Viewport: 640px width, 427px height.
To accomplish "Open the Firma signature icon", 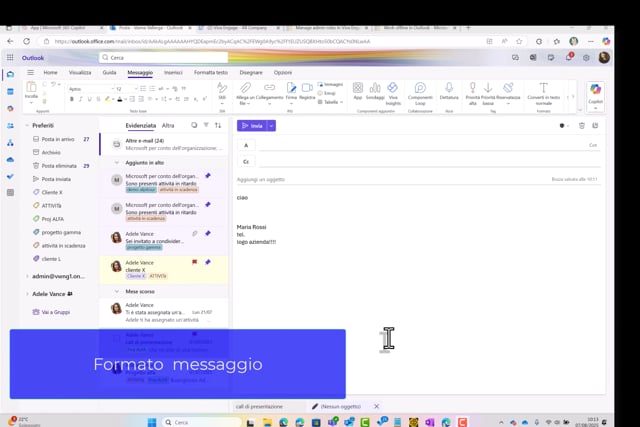I will tap(291, 88).
